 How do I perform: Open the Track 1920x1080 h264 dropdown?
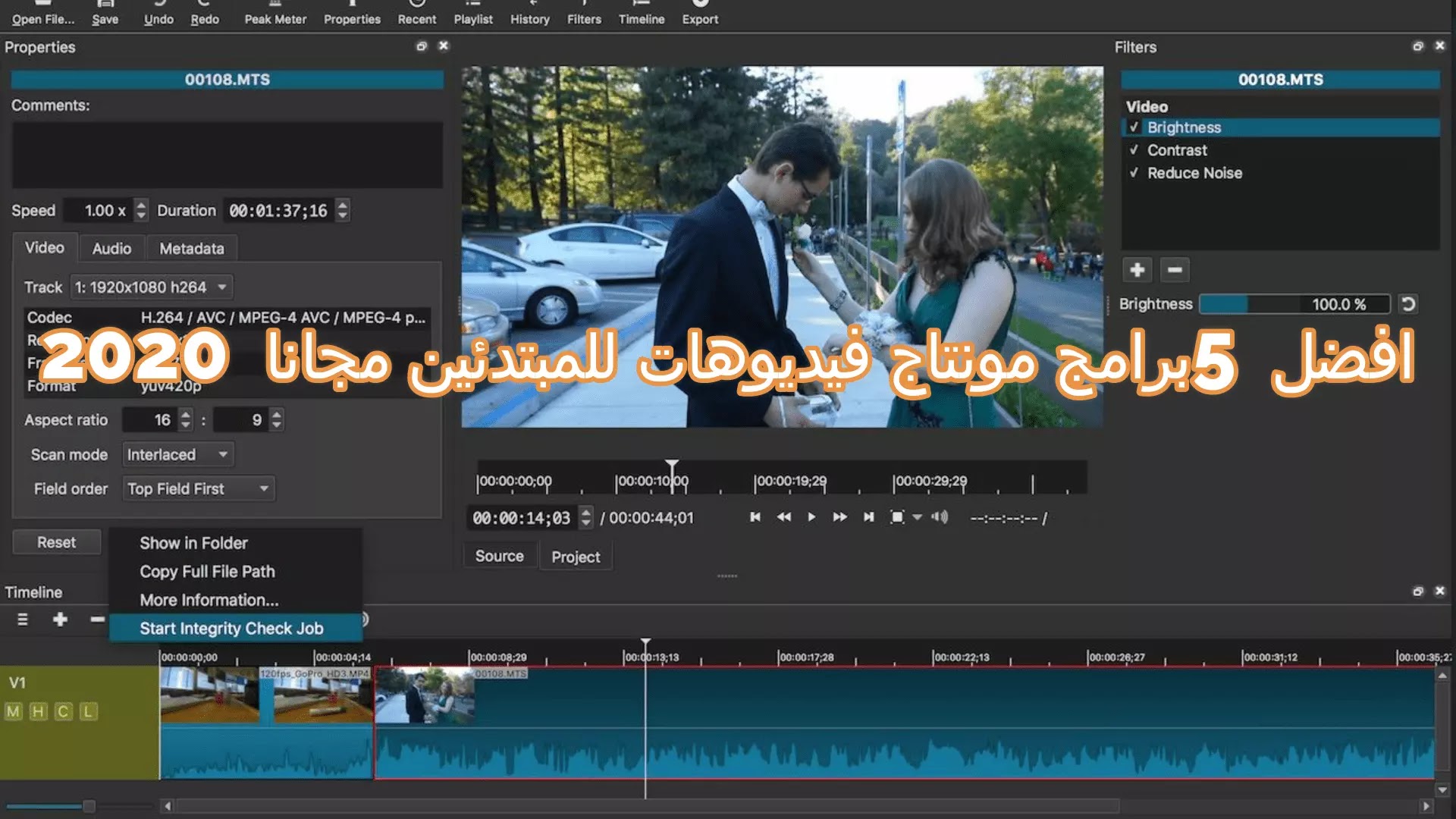151,287
